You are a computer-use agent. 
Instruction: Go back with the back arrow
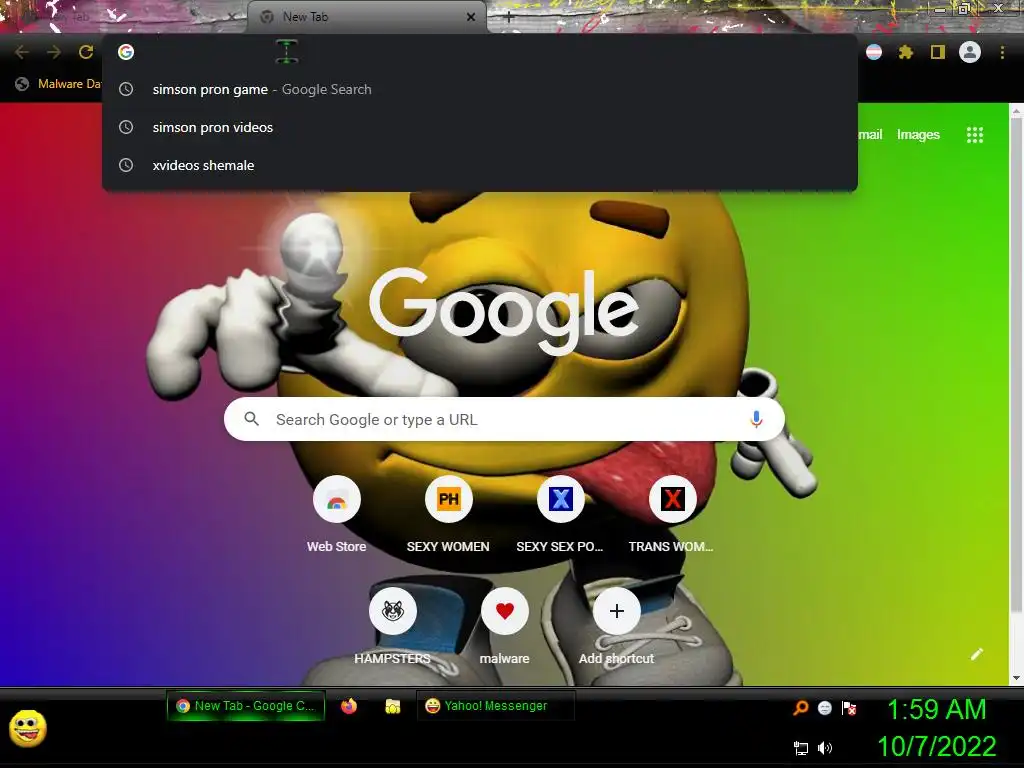point(22,52)
